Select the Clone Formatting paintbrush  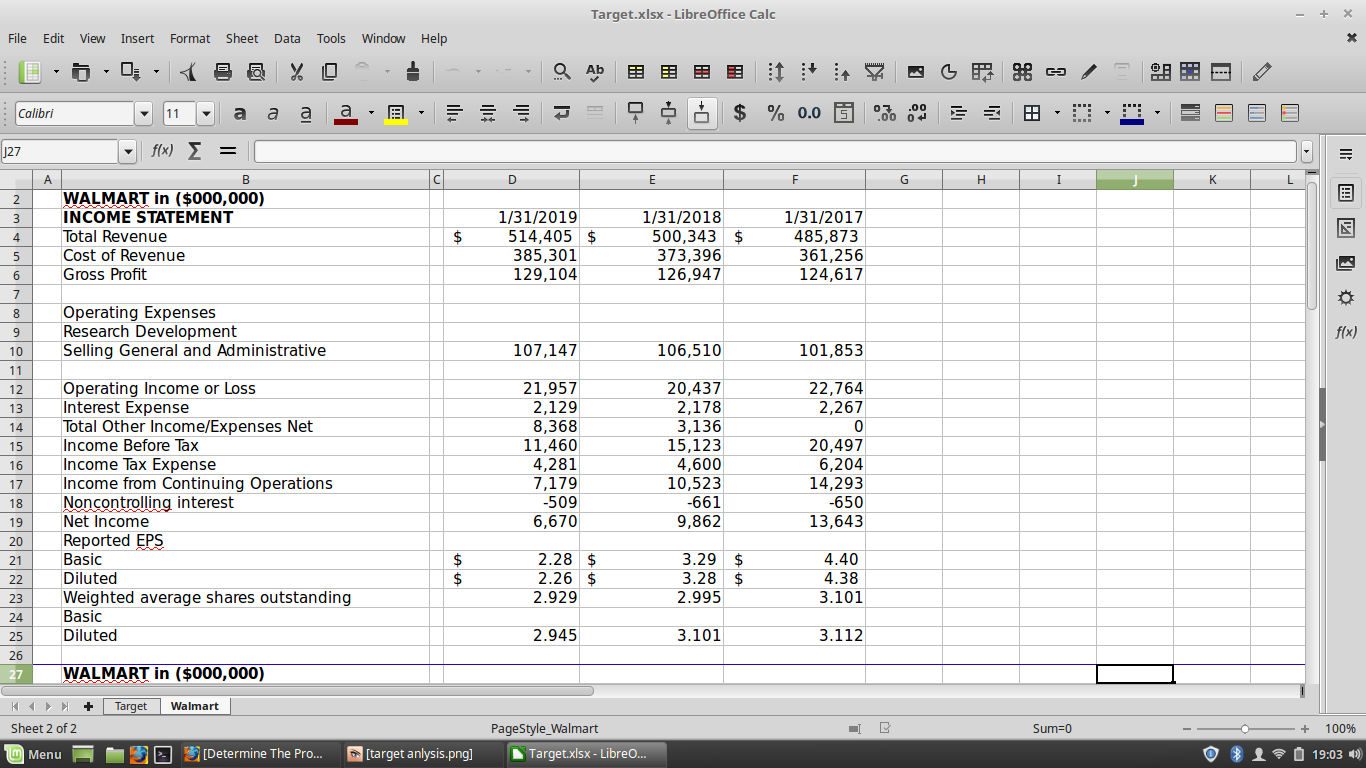pyautogui.click(x=413, y=72)
